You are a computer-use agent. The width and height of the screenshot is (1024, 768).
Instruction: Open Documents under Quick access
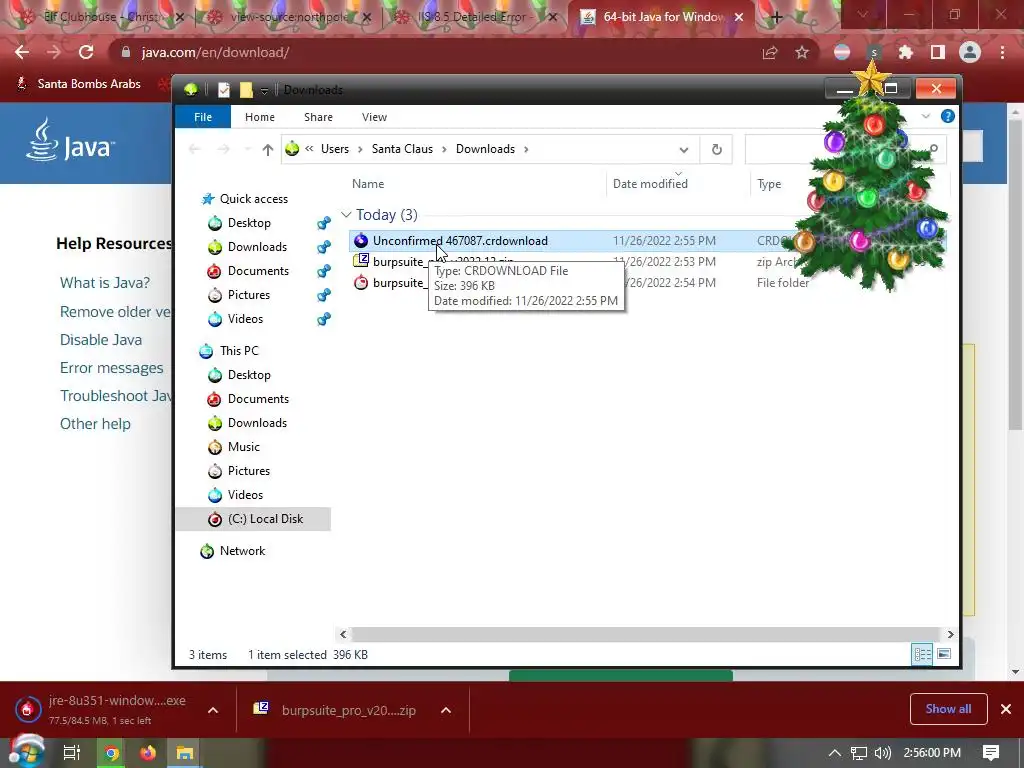pos(258,271)
